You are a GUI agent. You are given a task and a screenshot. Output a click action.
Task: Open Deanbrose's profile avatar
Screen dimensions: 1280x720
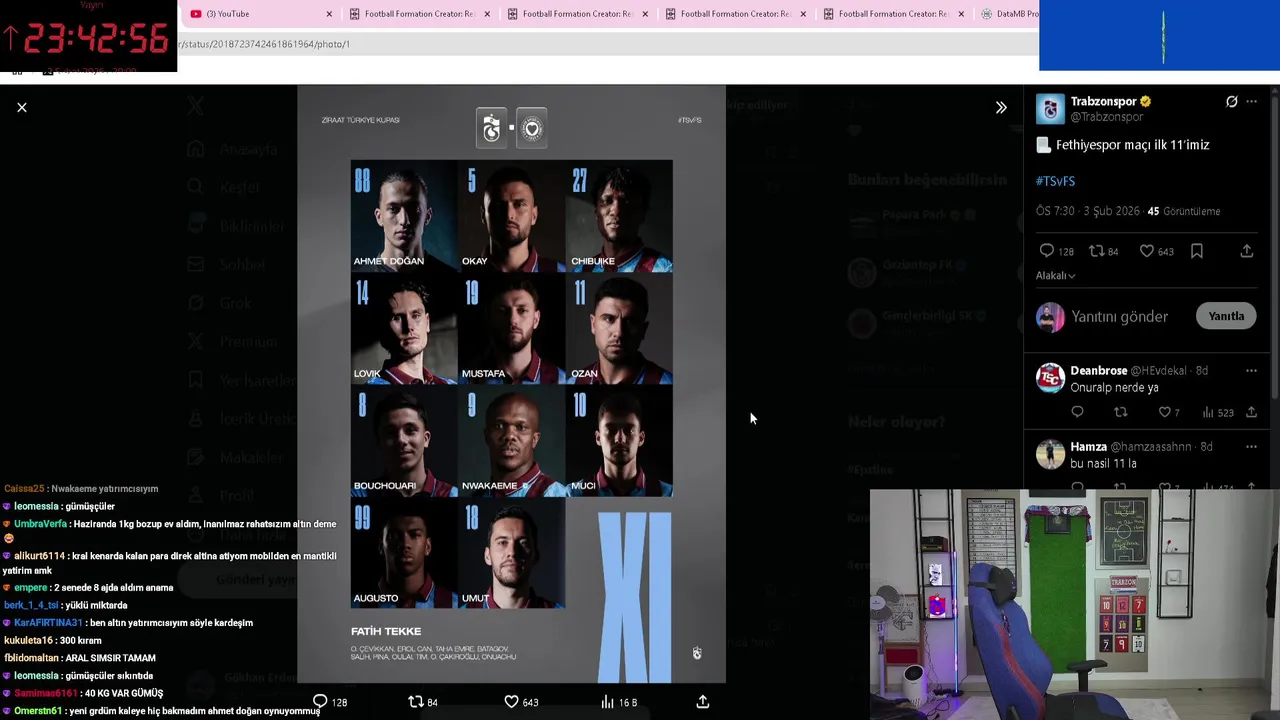(1050, 378)
